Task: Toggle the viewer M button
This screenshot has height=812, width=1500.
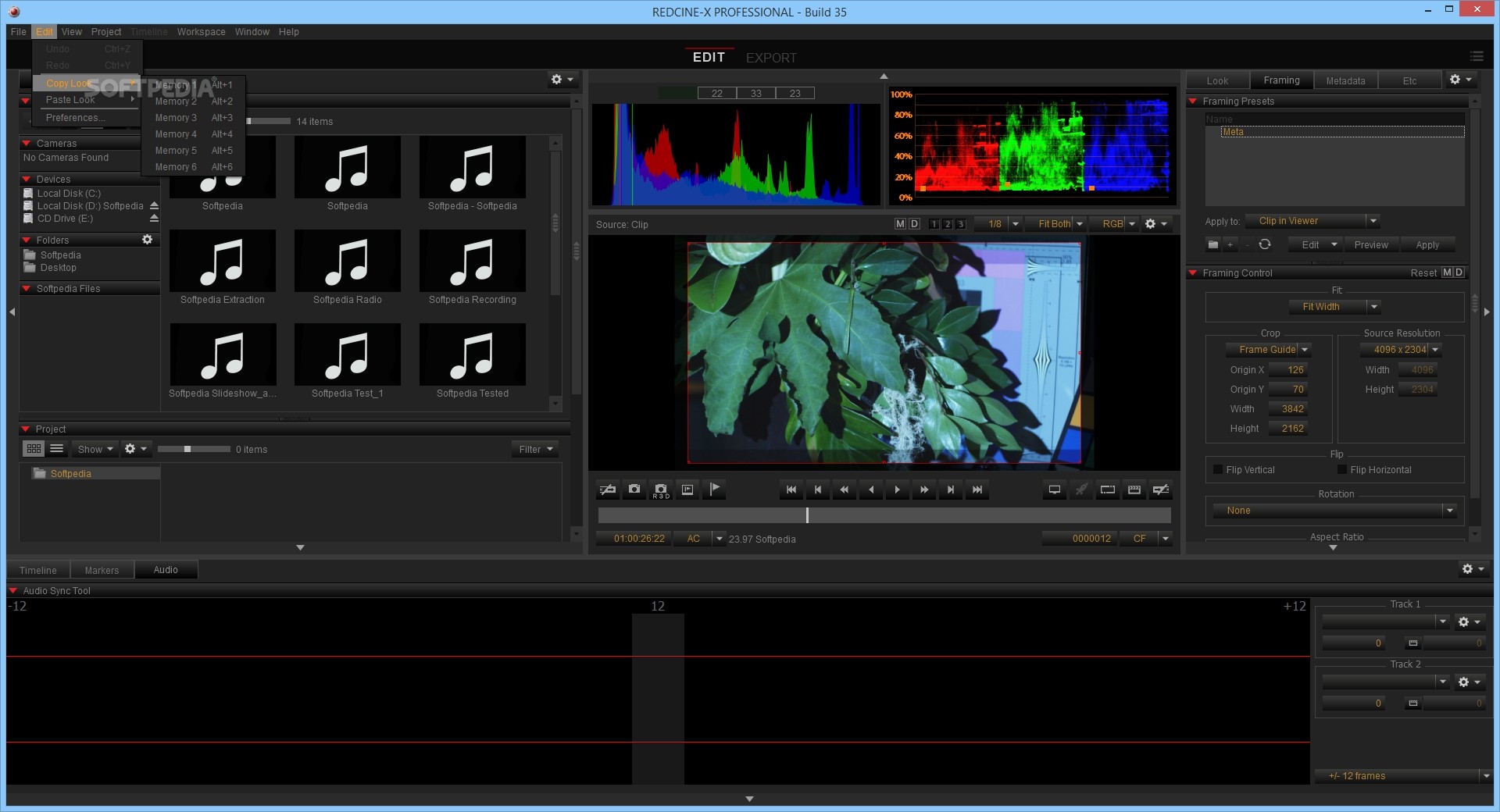Action: (901, 224)
